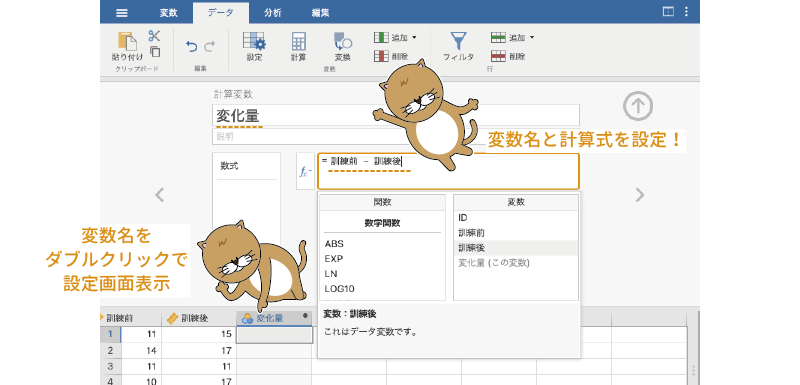Go to previous variable with left chevron

(x=160, y=194)
